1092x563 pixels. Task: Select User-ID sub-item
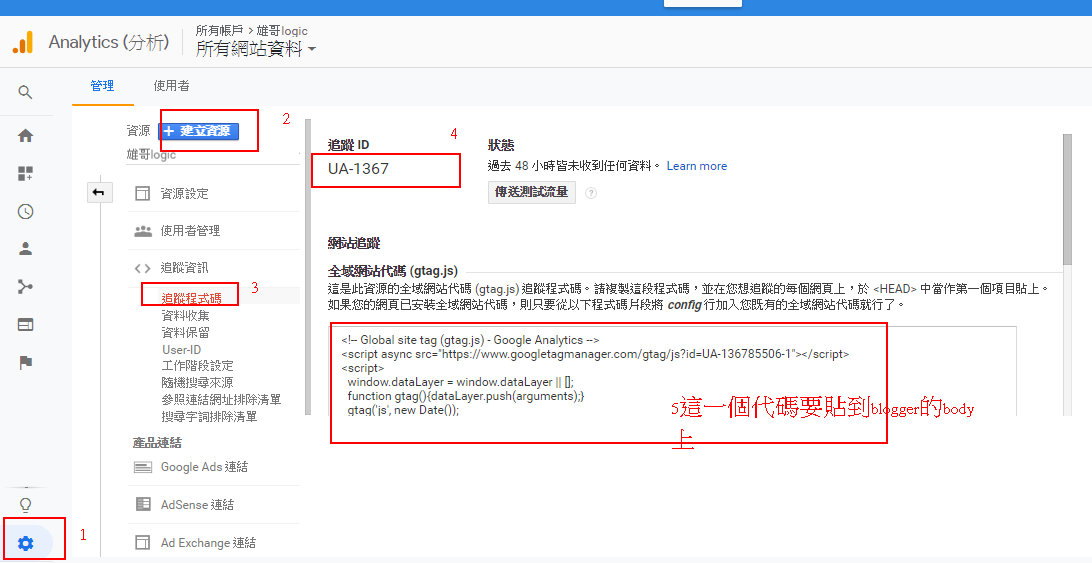pos(182,350)
